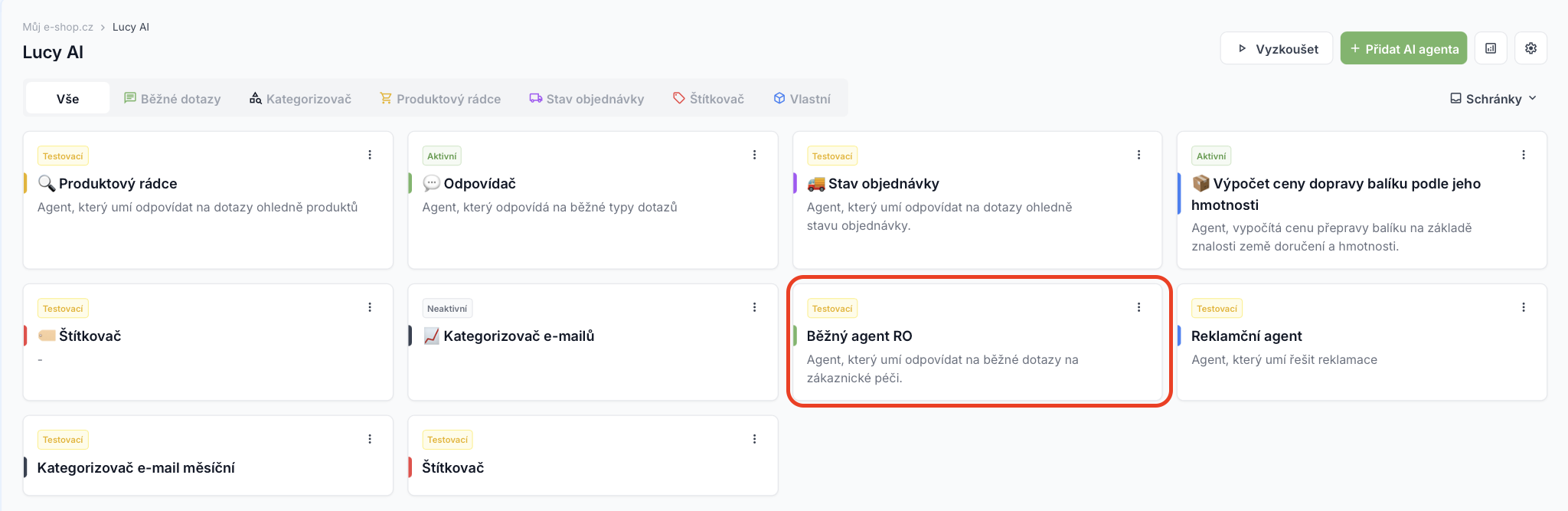Open the settings gear icon
The image size is (1568, 511).
click(1530, 48)
